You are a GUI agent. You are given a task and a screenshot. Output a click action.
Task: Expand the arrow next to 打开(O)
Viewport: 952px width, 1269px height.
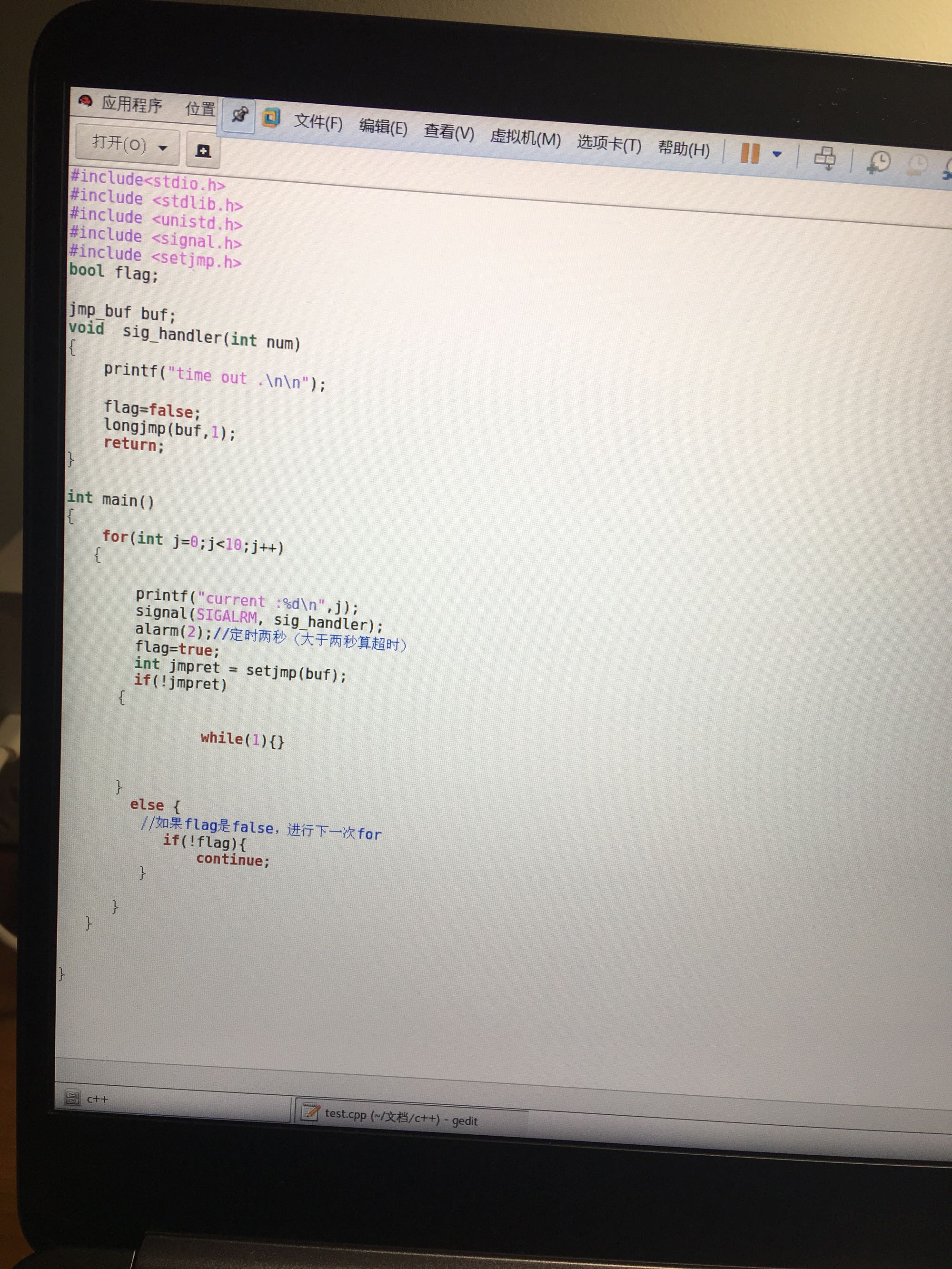click(x=163, y=148)
